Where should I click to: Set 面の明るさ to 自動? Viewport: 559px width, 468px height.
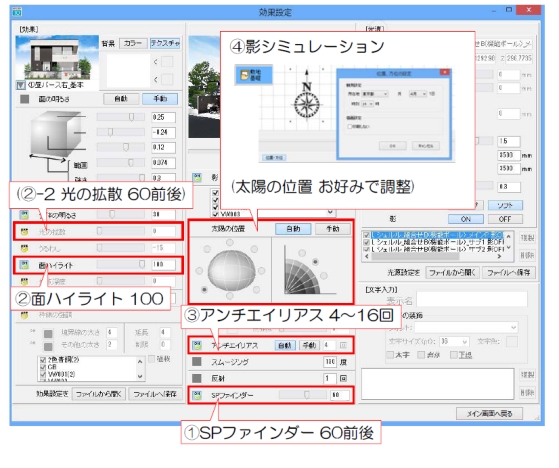[x=121, y=99]
